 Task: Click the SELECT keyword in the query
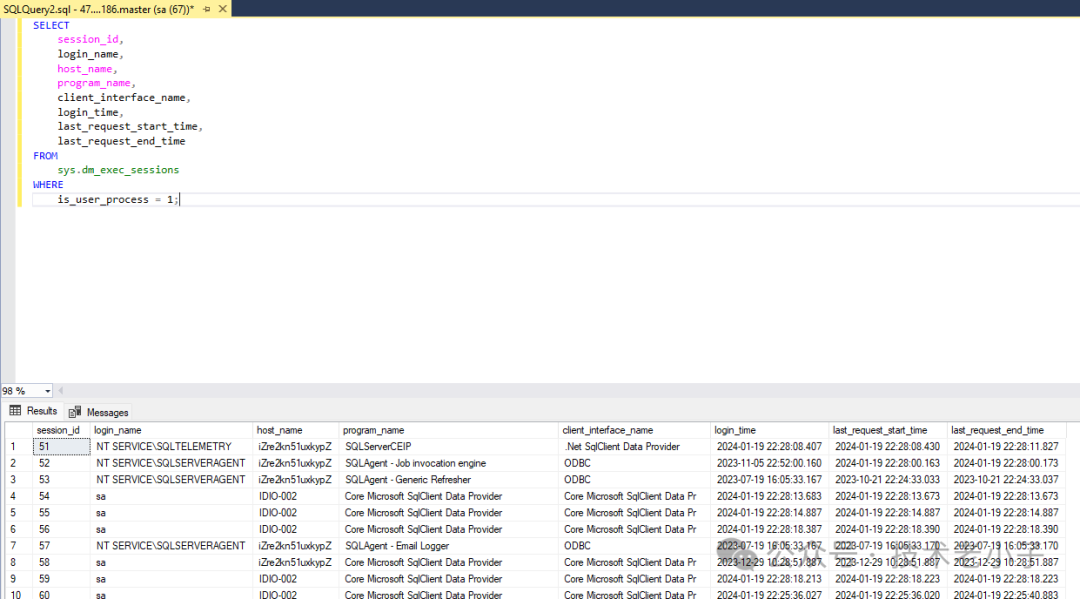coord(51,25)
